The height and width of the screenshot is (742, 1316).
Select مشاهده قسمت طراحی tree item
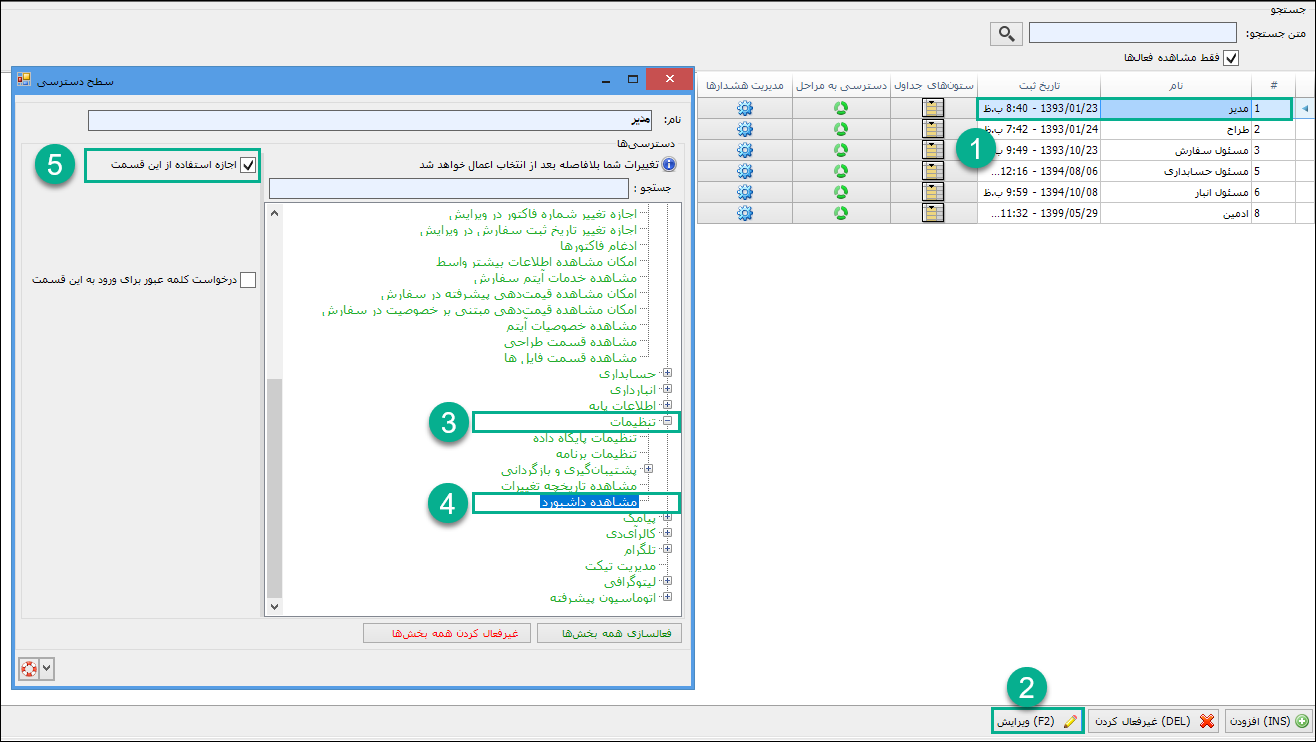[571, 341]
